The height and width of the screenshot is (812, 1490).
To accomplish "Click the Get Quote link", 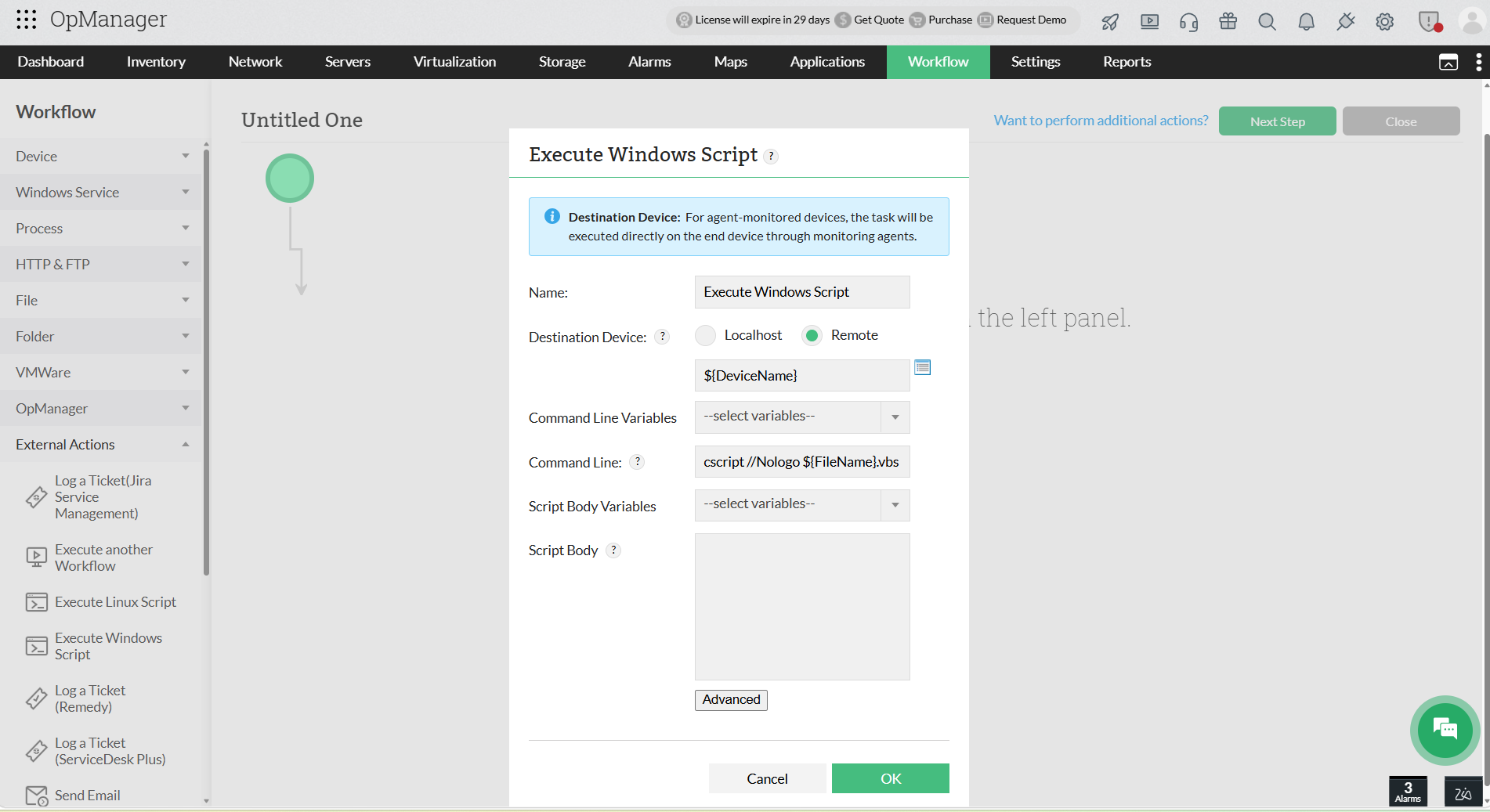I will pos(870,20).
